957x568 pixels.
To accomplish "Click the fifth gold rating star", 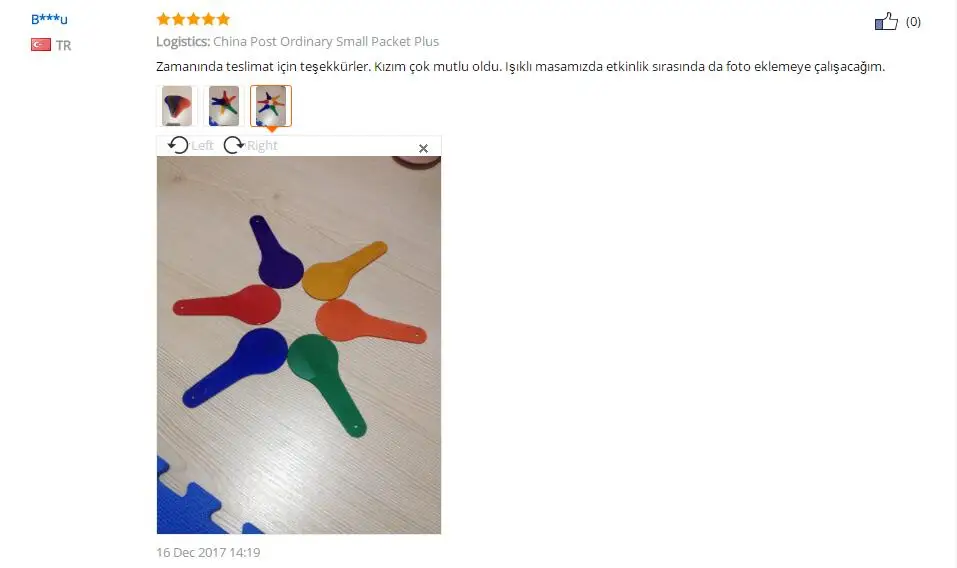I will click(x=223, y=19).
